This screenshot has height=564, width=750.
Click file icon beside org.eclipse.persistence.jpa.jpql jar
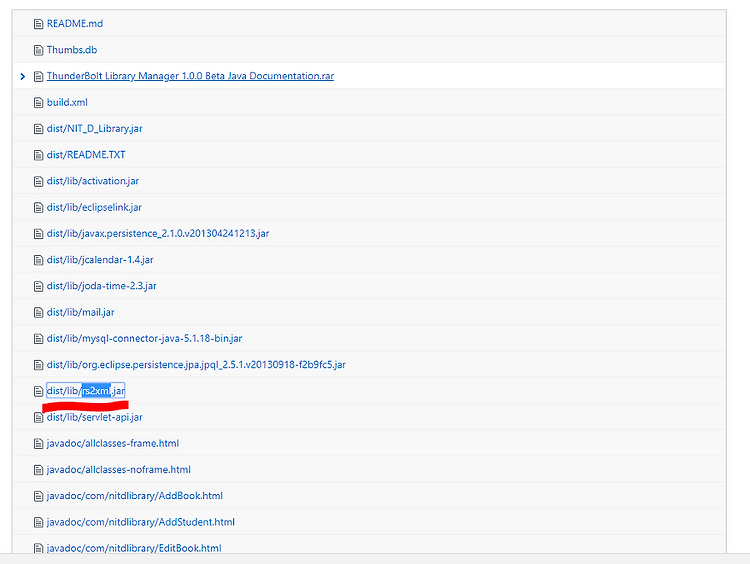(38, 365)
